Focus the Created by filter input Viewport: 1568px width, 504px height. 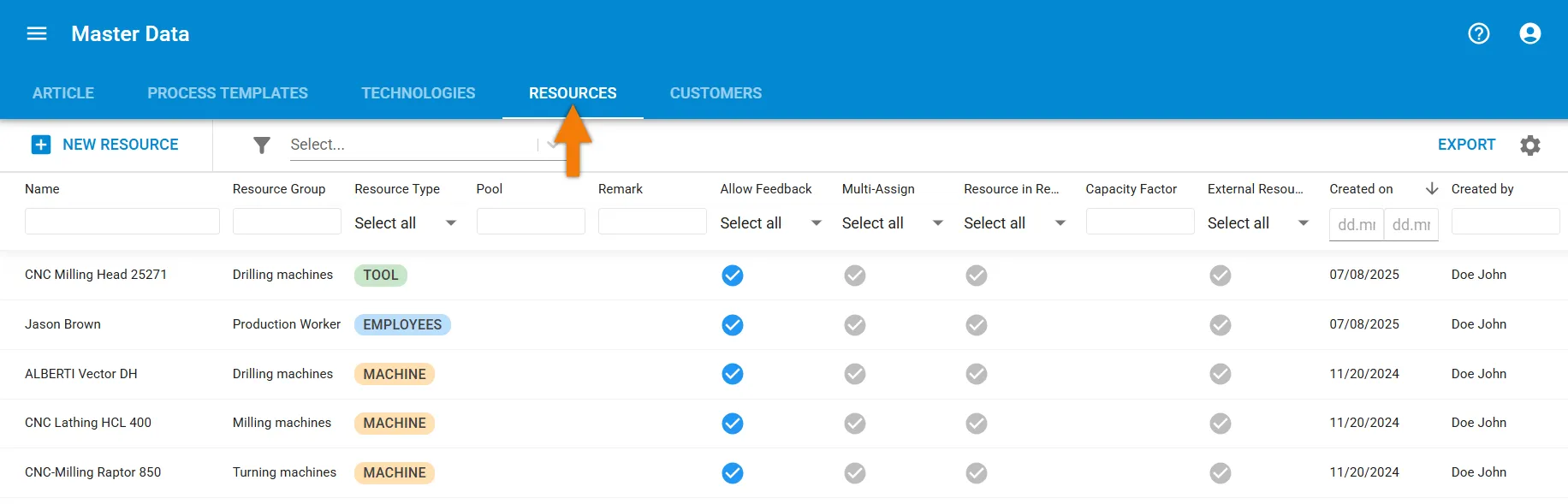pyautogui.click(x=1506, y=222)
